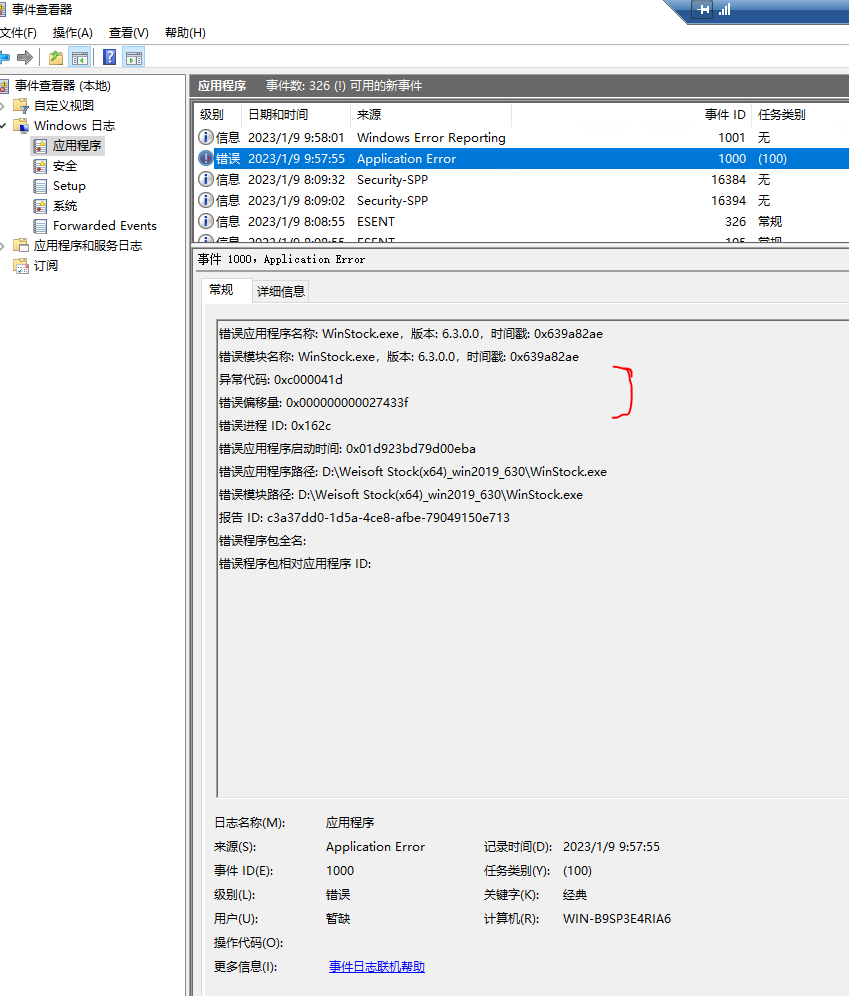Click the 应用程序 log icon in tree
Image resolution: width=849 pixels, height=996 pixels.
pos(40,146)
